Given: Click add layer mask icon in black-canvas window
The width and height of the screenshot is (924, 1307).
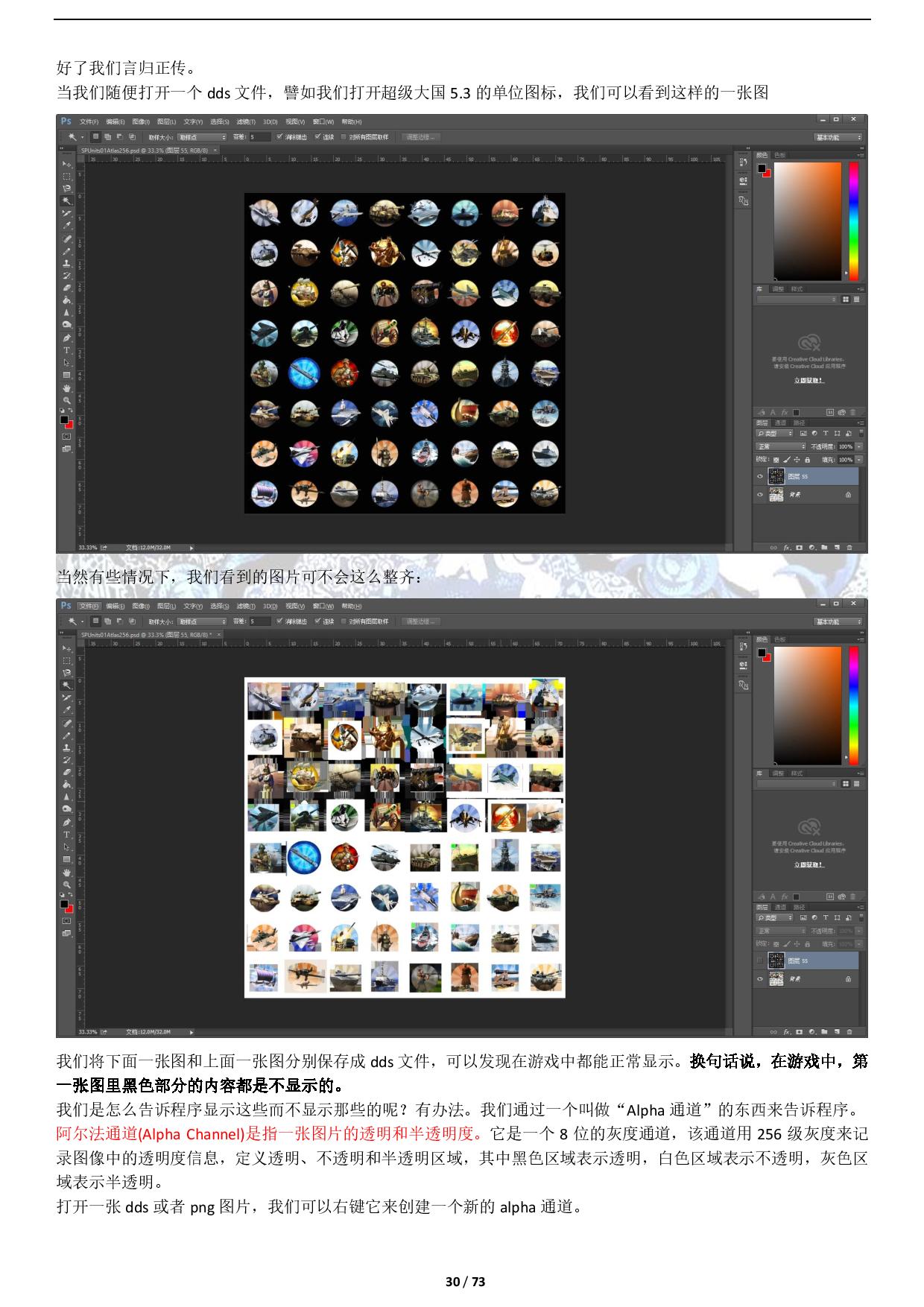Looking at the screenshot, I should (x=799, y=547).
